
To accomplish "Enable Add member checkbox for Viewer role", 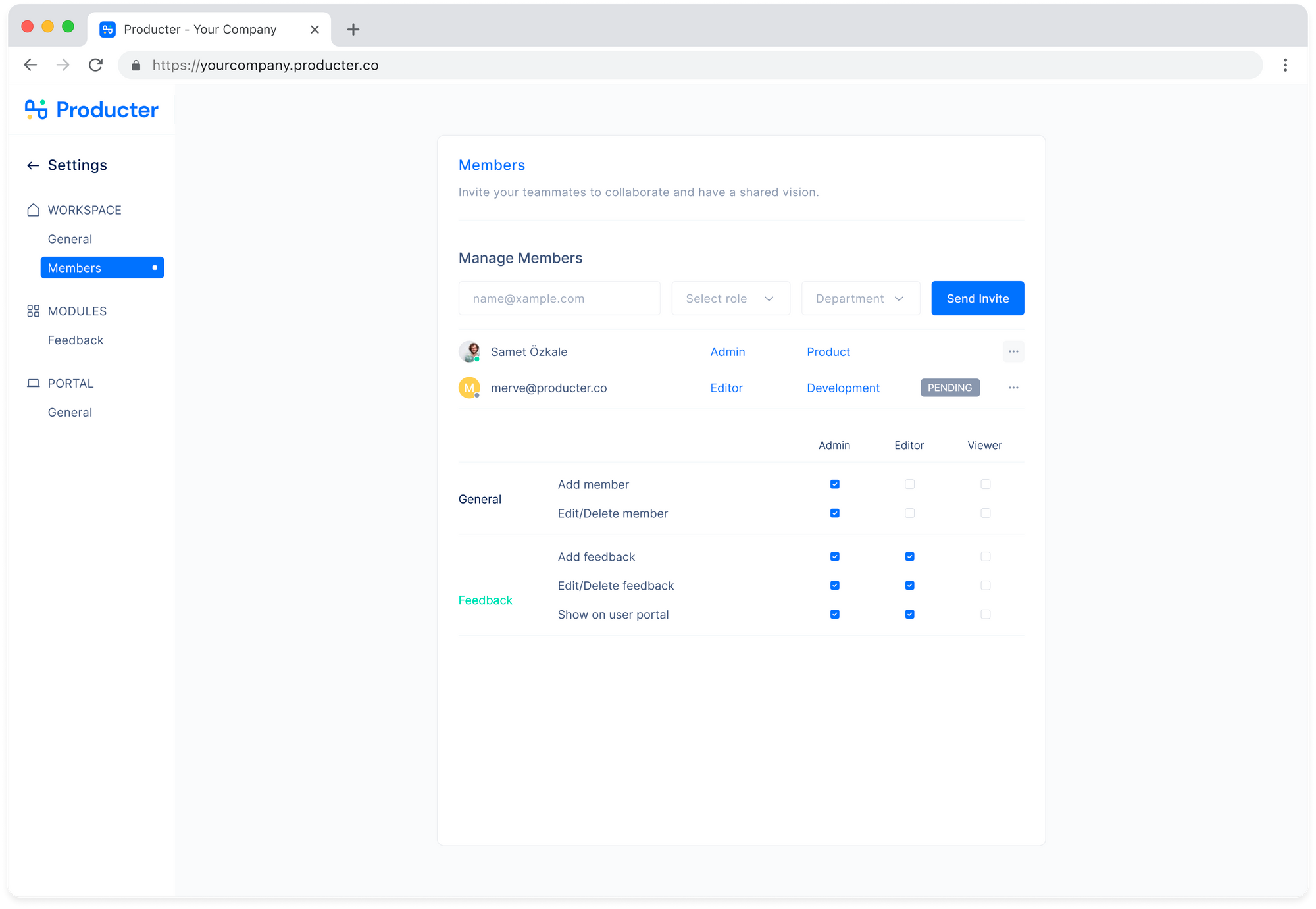I will point(984,484).
